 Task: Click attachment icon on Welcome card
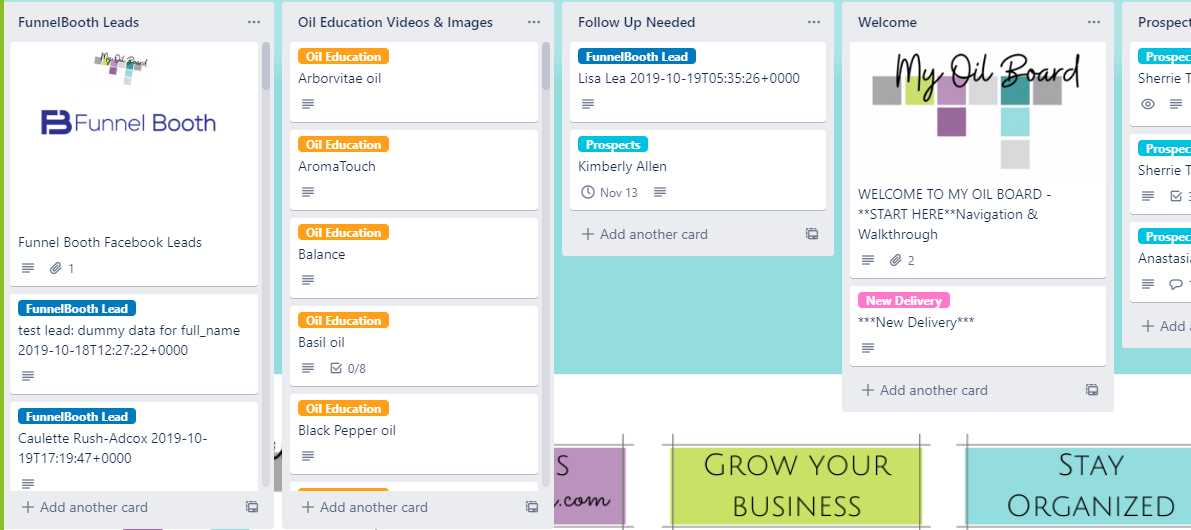click(x=896, y=260)
